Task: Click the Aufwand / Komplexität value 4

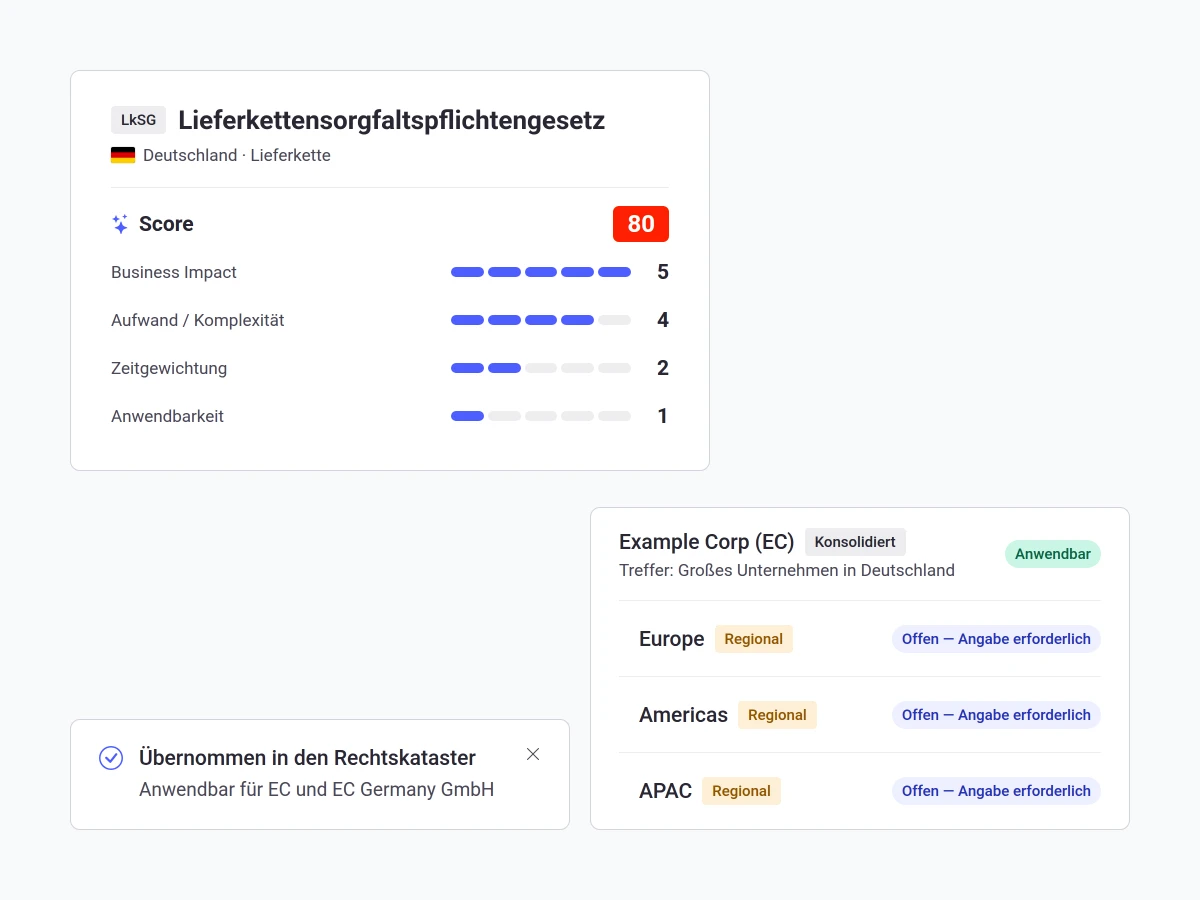Action: [663, 320]
